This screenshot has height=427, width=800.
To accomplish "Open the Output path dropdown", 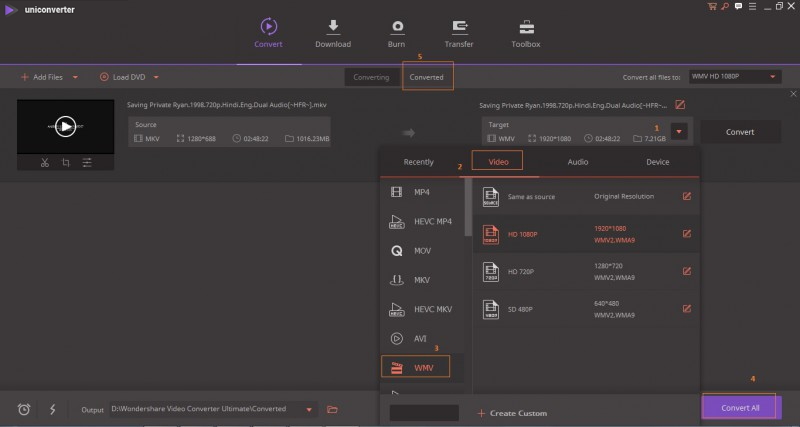I will coord(309,410).
